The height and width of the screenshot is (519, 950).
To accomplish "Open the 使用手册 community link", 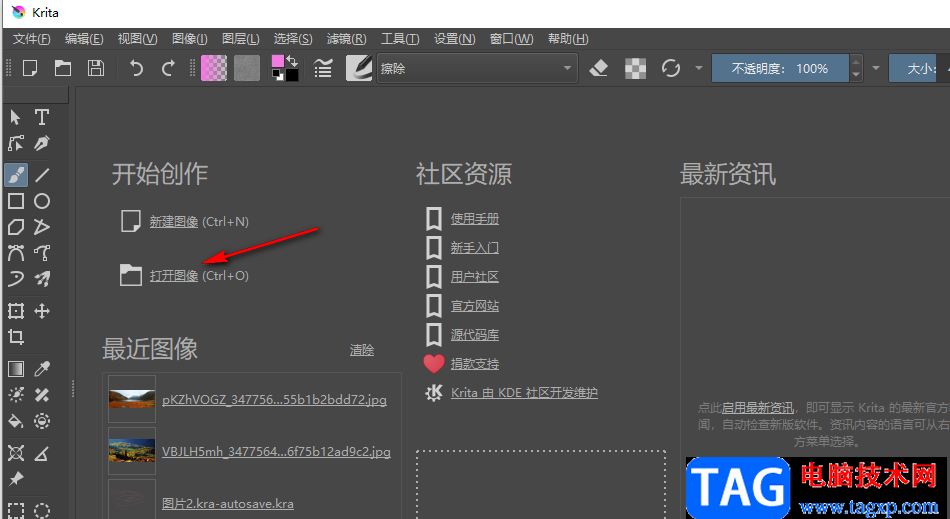I will pyautogui.click(x=475, y=219).
